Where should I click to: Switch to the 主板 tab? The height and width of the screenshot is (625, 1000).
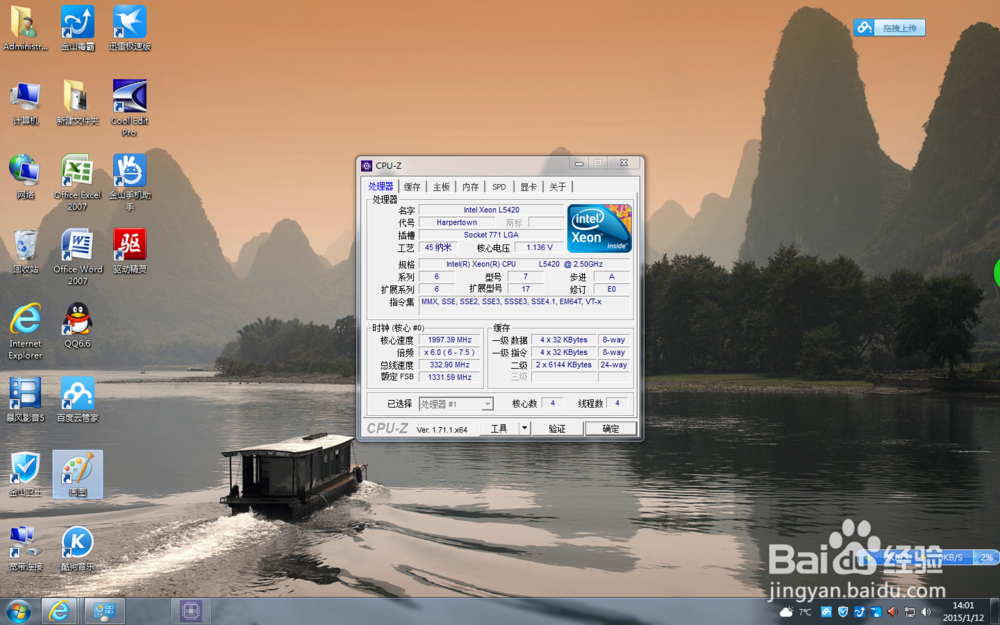(441, 187)
